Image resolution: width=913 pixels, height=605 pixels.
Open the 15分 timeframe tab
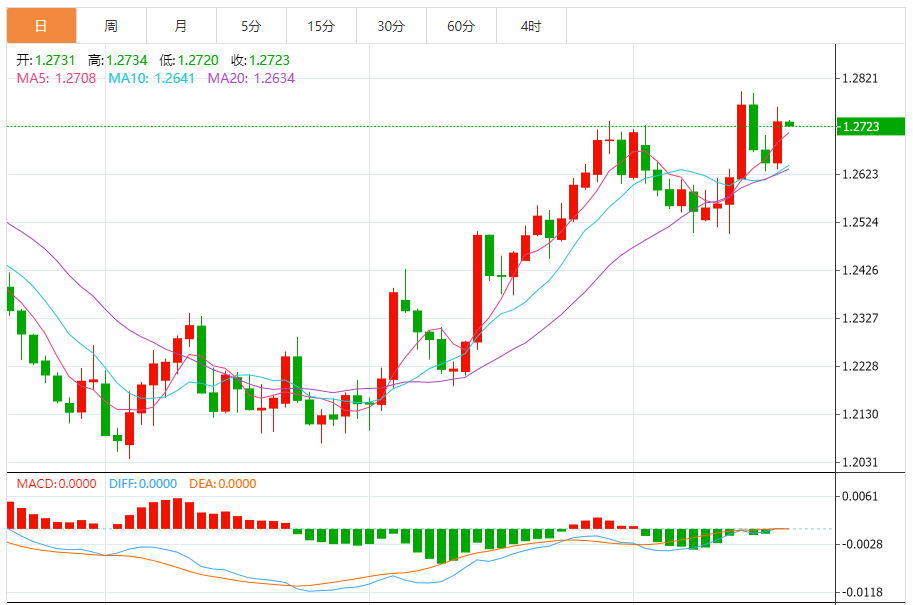[x=321, y=26]
